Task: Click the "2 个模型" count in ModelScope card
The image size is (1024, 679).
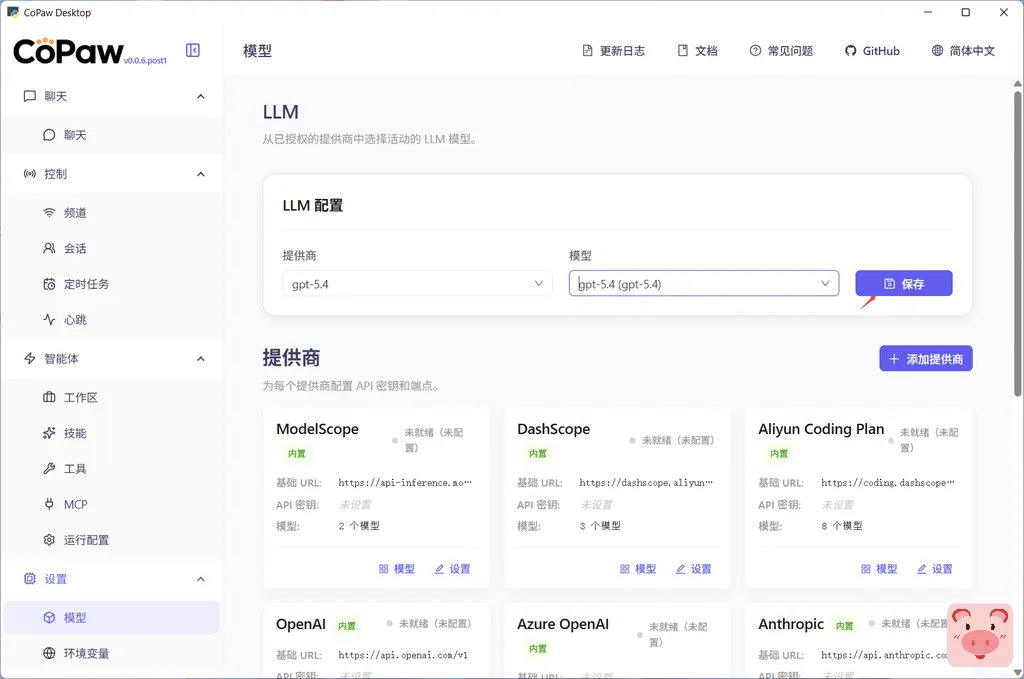Action: [359, 526]
